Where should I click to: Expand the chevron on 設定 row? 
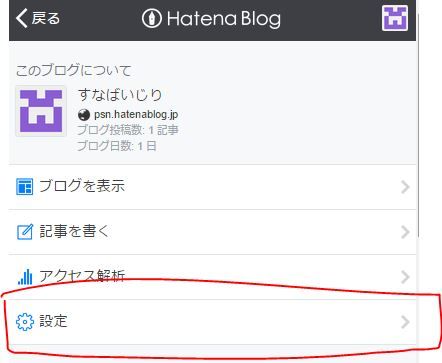point(405,322)
